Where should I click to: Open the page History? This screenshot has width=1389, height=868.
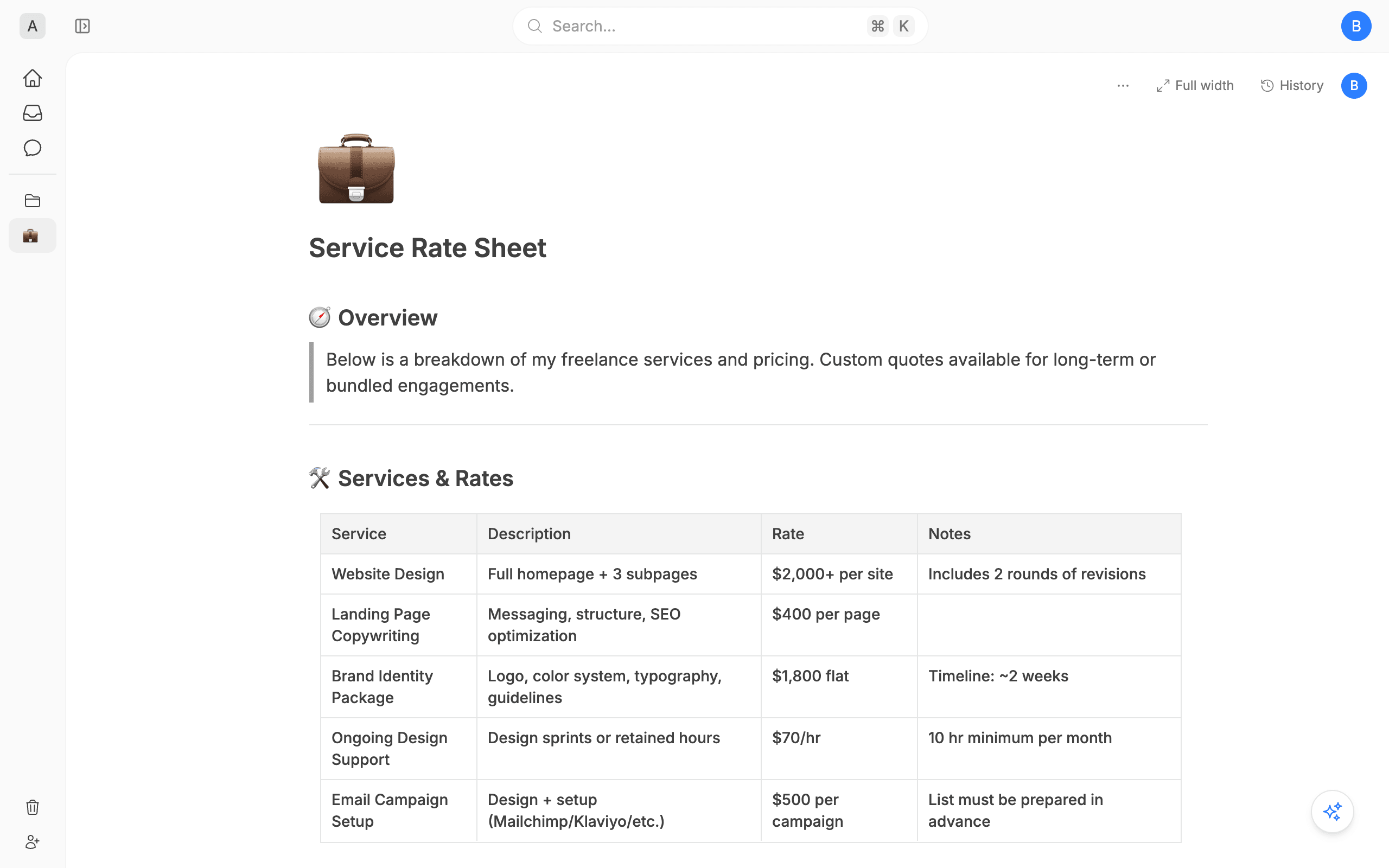pos(1291,86)
